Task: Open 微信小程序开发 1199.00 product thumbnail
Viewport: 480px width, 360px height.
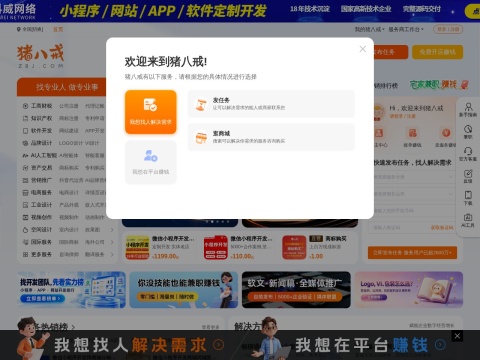Action: (137, 248)
